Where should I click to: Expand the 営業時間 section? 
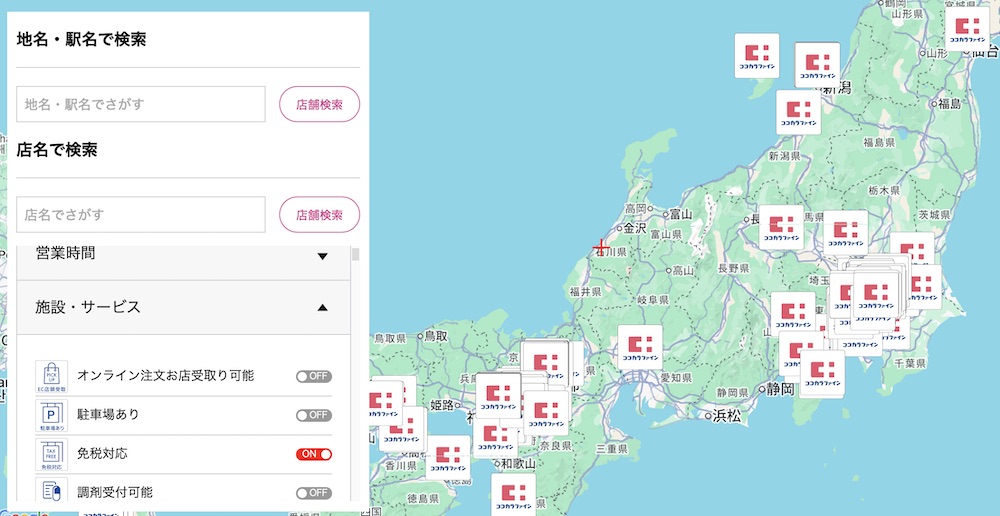pos(183,255)
